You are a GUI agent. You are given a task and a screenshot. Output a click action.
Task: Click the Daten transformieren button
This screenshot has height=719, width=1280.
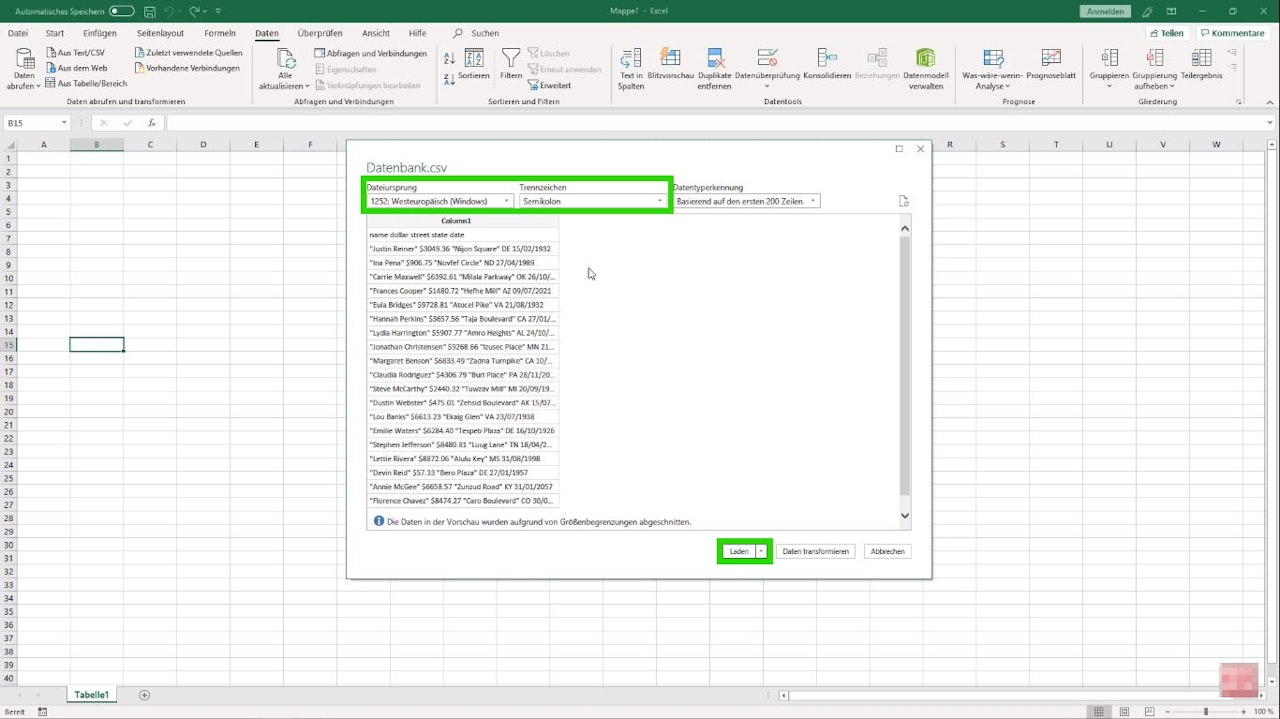pos(815,551)
